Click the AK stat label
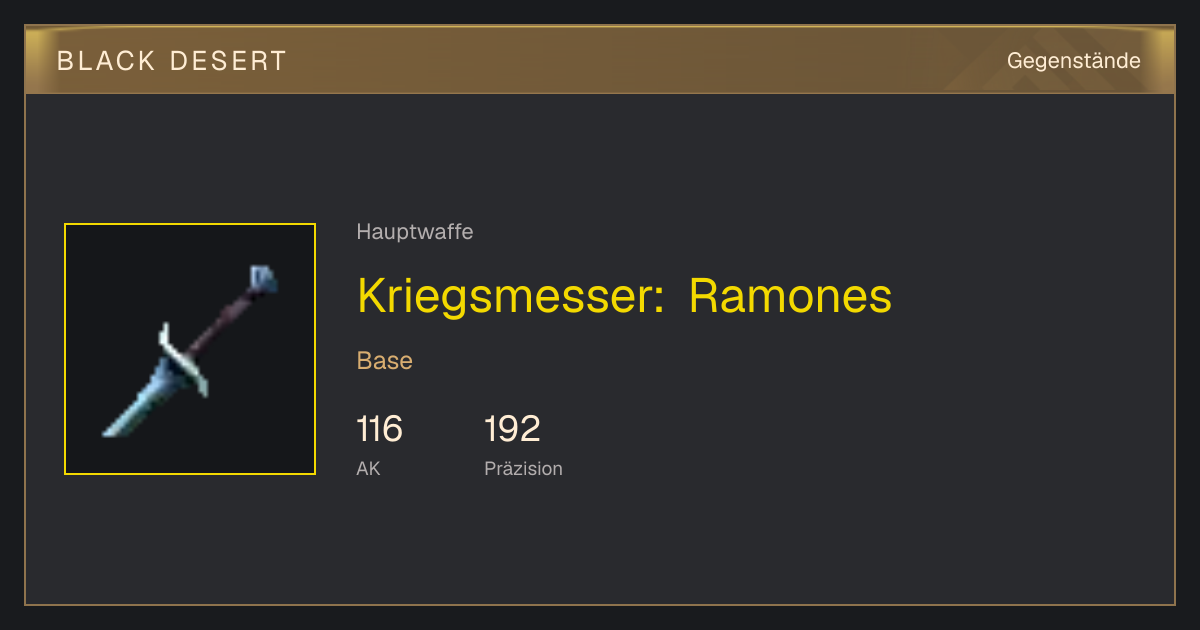 (368, 468)
